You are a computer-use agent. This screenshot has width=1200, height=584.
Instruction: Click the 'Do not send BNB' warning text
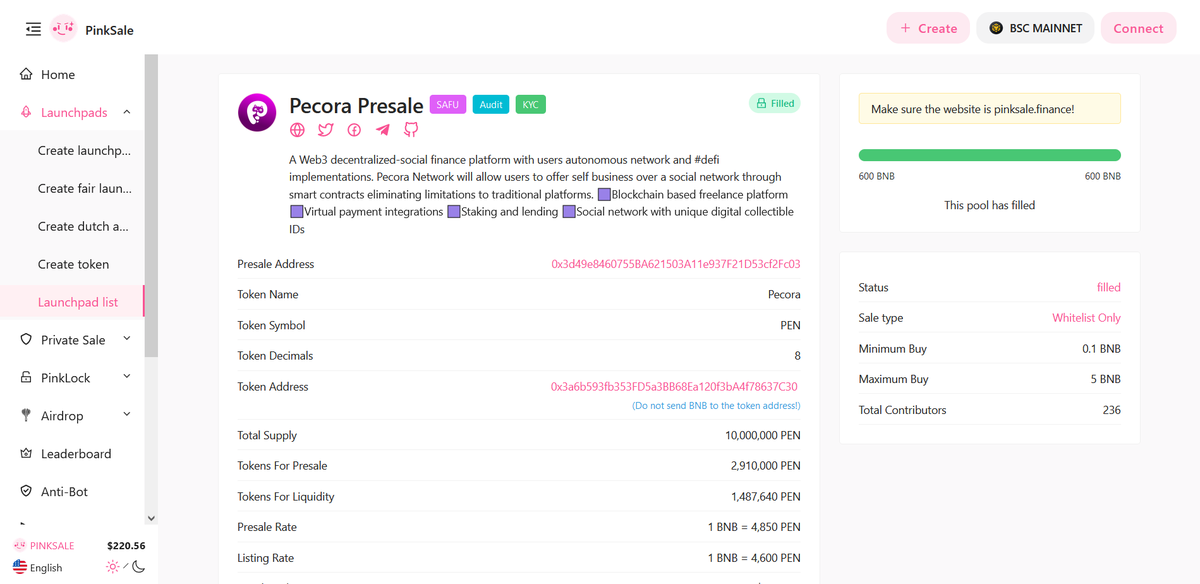tap(716, 405)
